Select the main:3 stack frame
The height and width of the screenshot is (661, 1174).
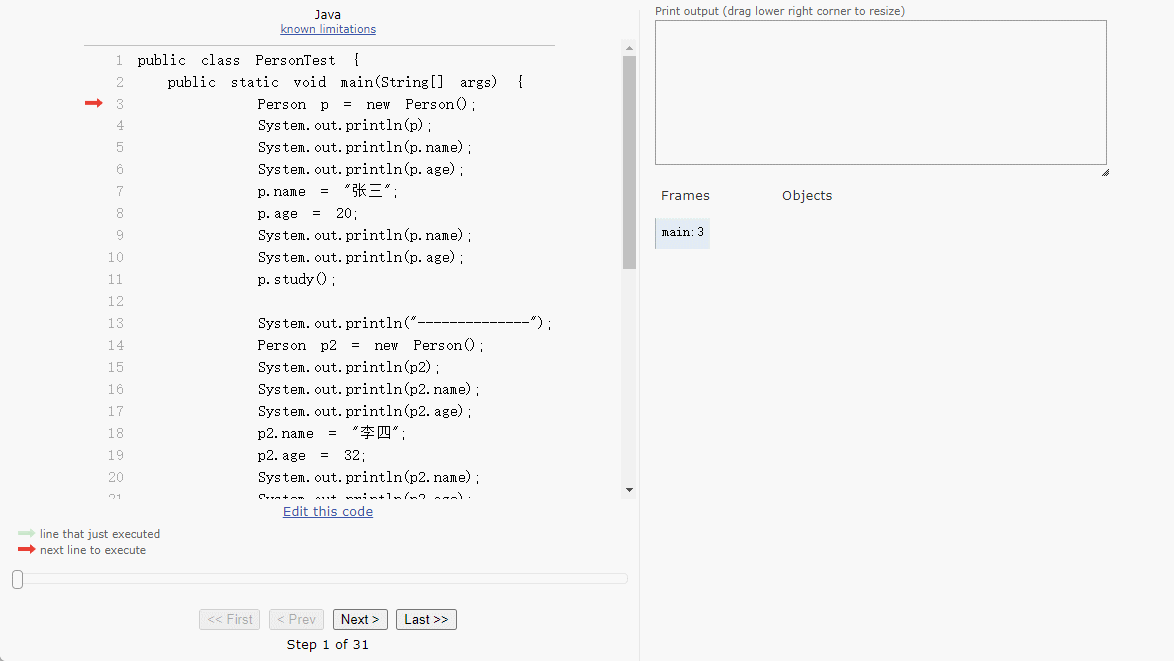pos(682,233)
